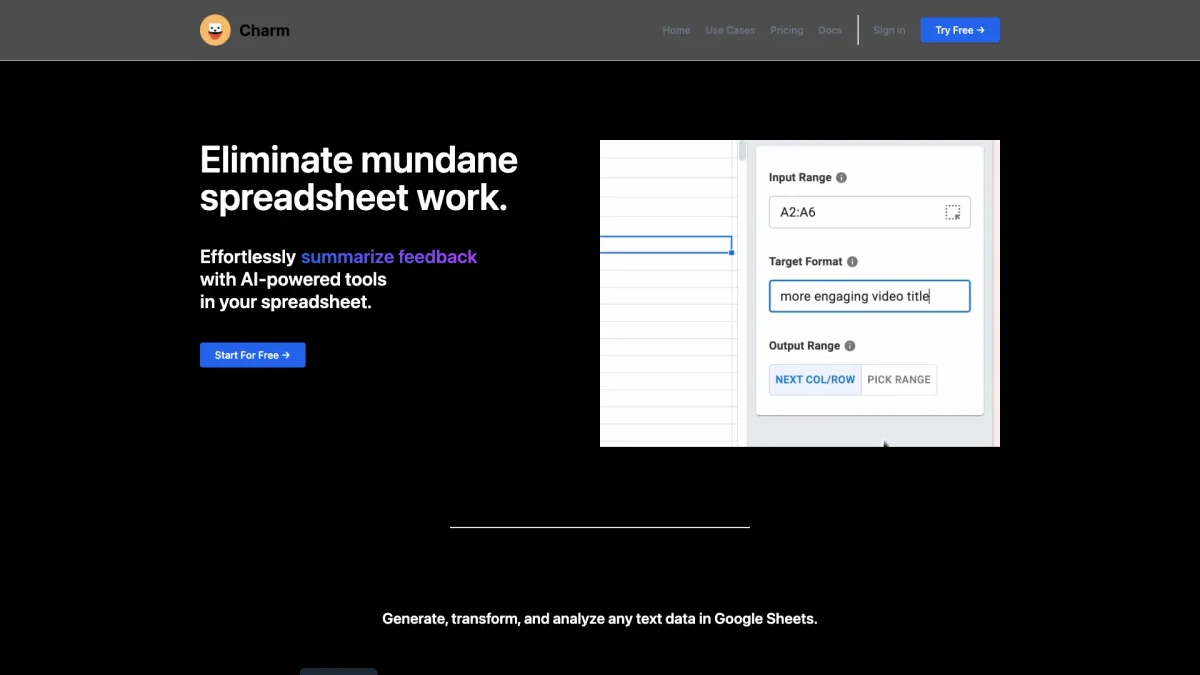Click the Sign in link
The width and height of the screenshot is (1200, 675).
(x=889, y=30)
